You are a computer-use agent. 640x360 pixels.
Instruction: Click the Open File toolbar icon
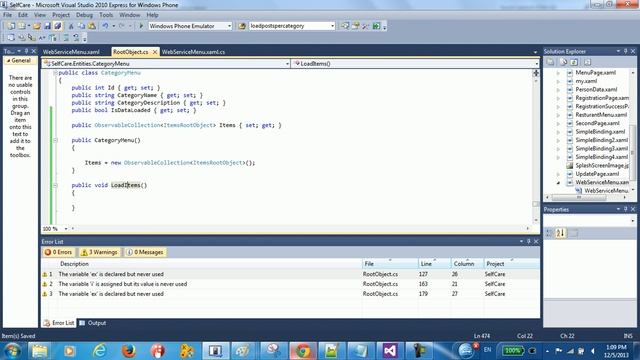tap(37, 26)
